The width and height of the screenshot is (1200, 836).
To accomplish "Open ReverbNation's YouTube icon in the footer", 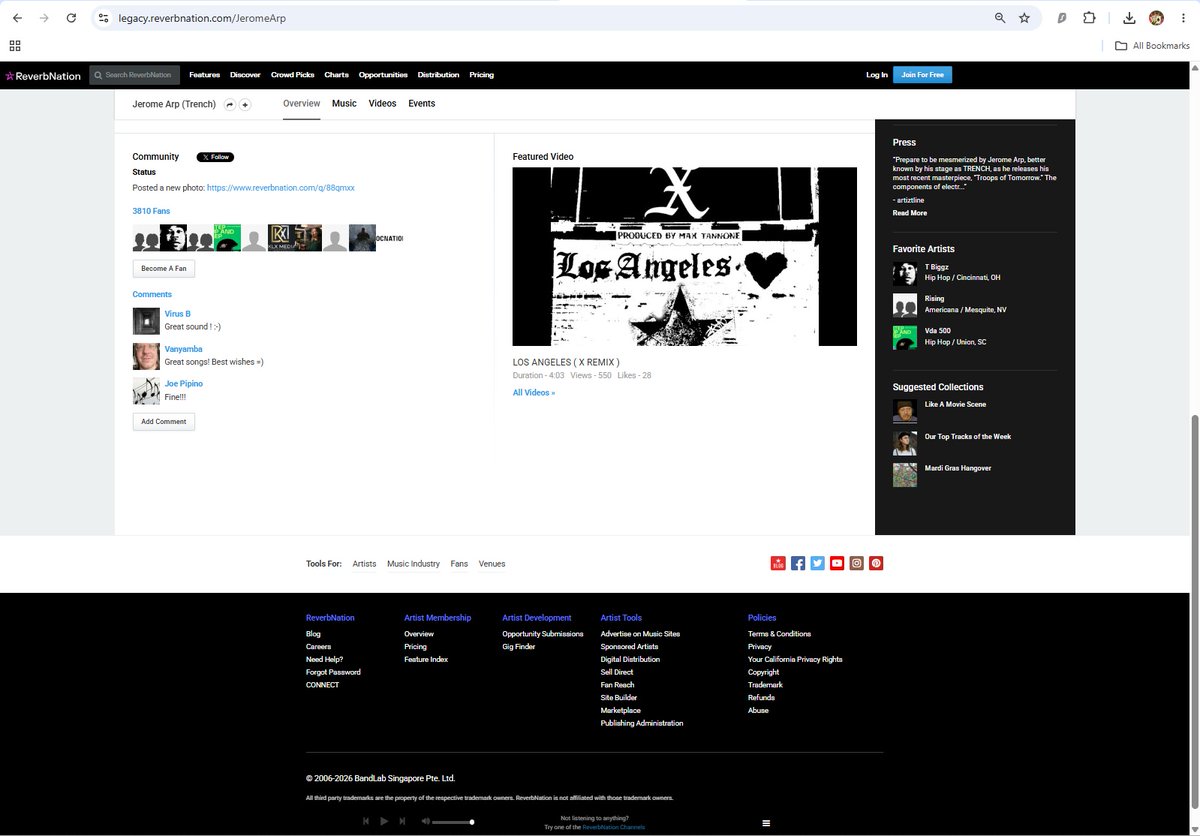I will [837, 563].
